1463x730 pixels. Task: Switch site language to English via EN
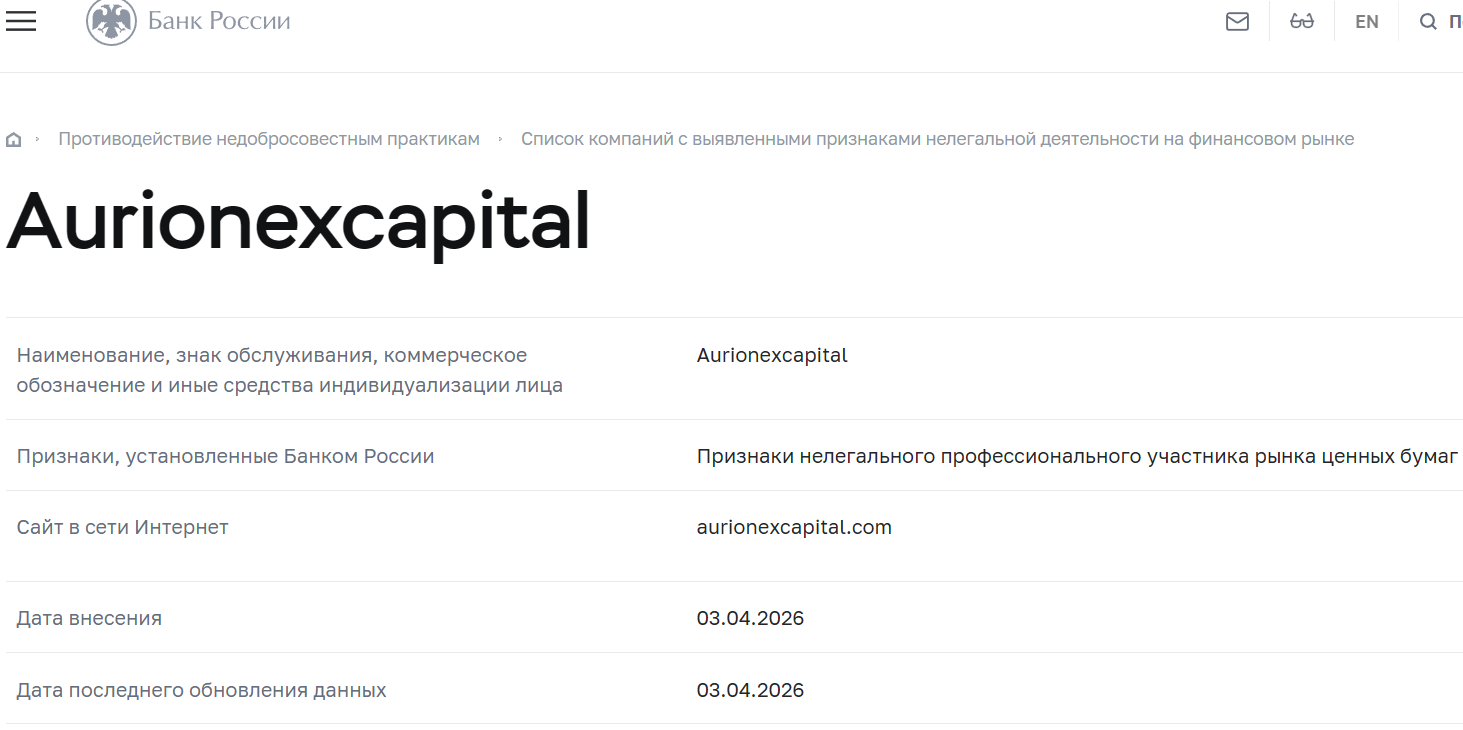pos(1366,21)
